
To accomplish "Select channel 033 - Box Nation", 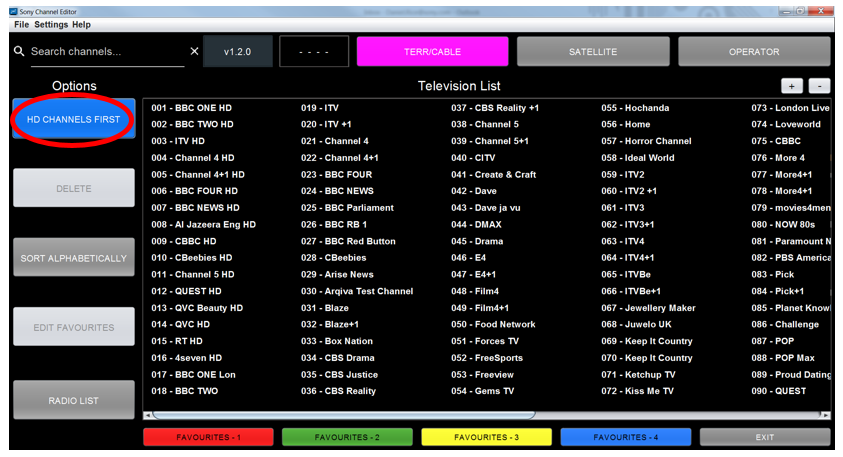I will [x=337, y=341].
